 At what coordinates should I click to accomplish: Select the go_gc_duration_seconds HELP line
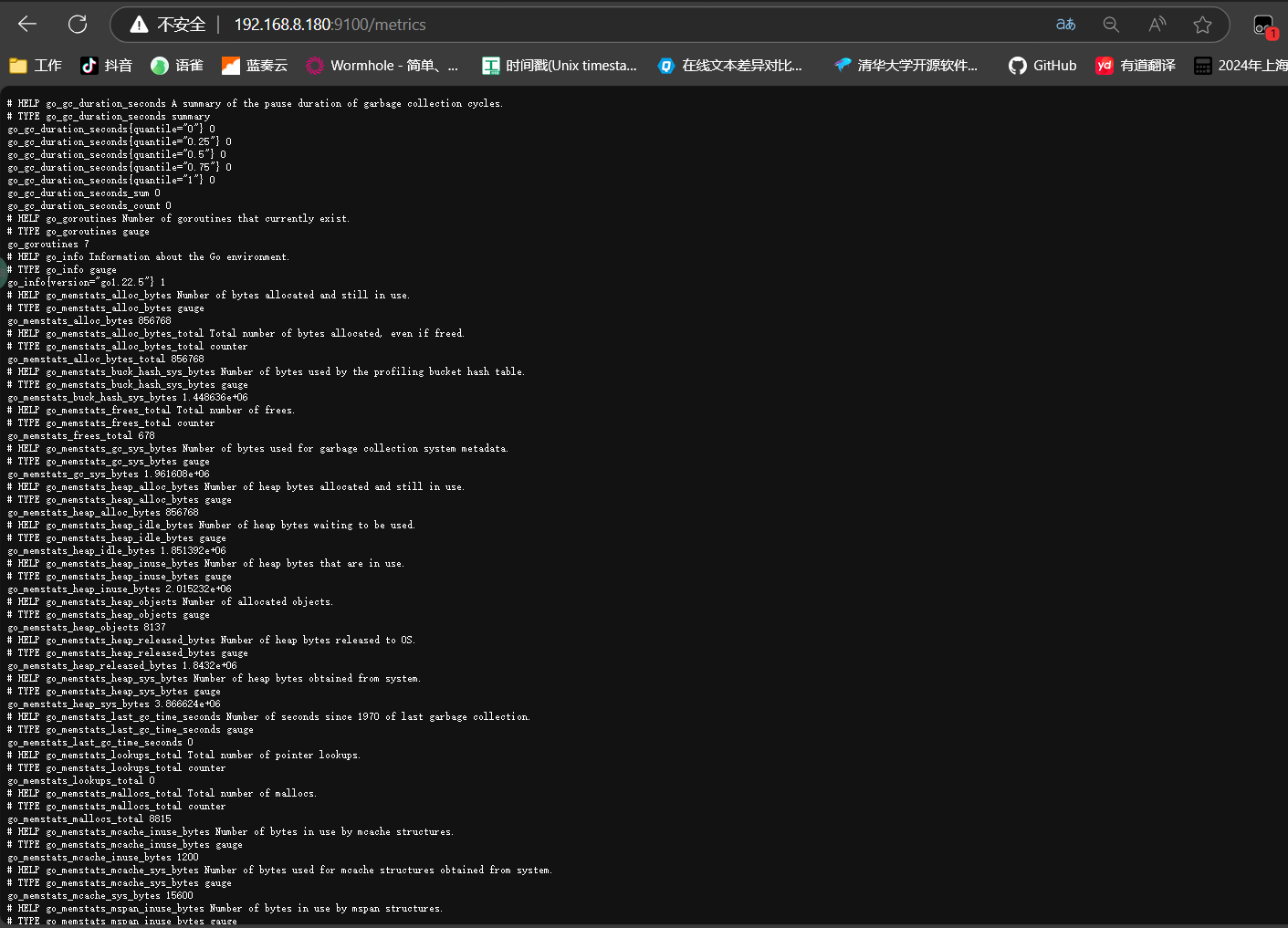tap(256, 104)
